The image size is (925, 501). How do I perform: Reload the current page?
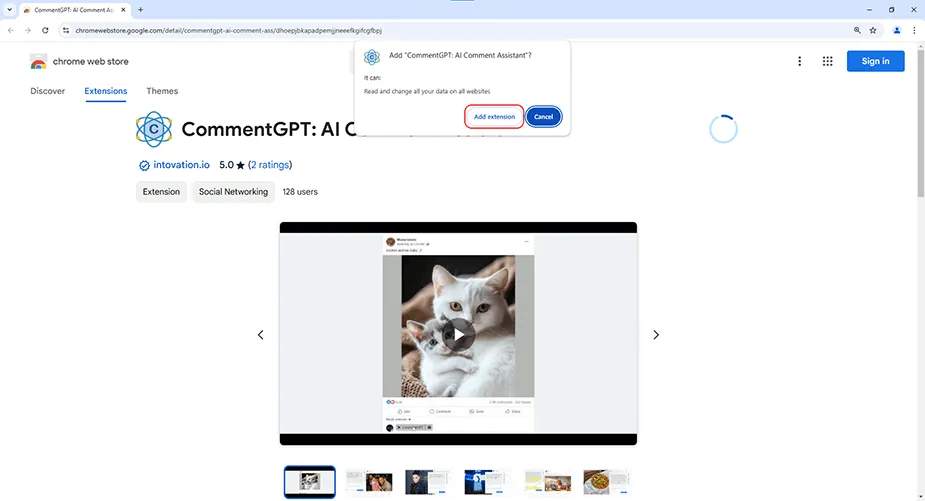coord(45,30)
